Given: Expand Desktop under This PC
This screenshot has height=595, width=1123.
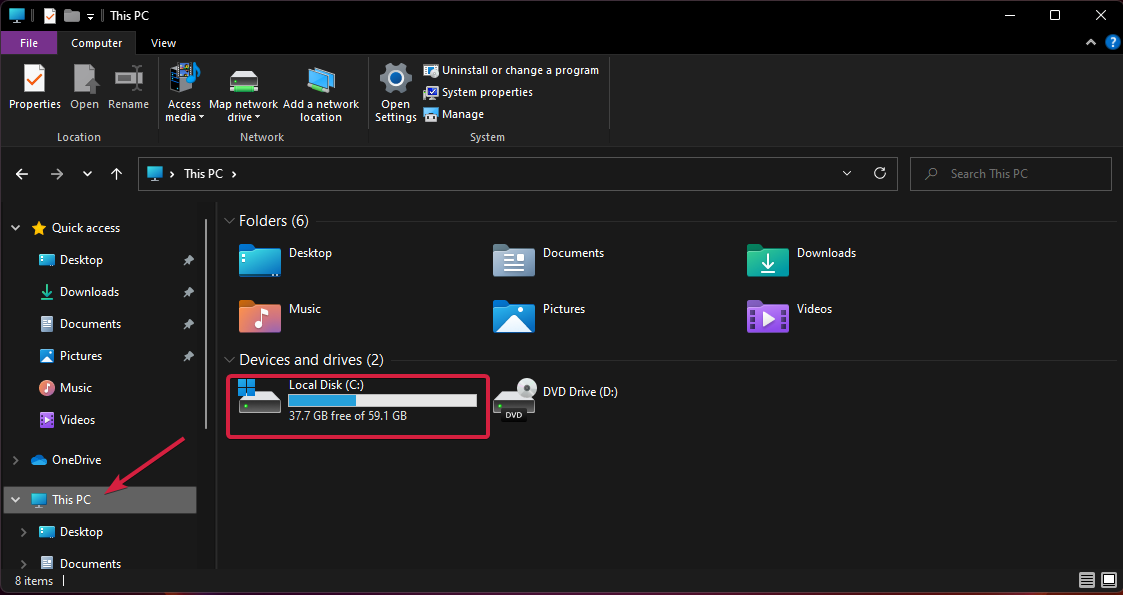Looking at the screenshot, I should [23, 532].
